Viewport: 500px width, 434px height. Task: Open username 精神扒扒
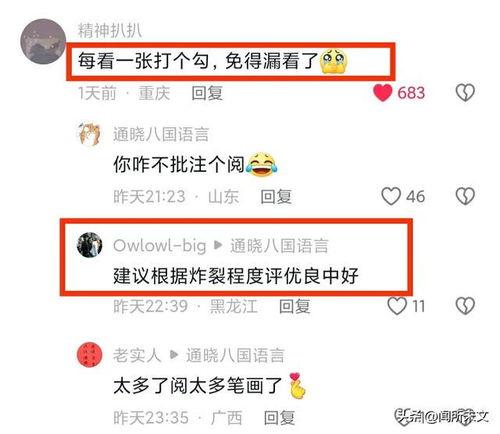click(x=110, y=30)
